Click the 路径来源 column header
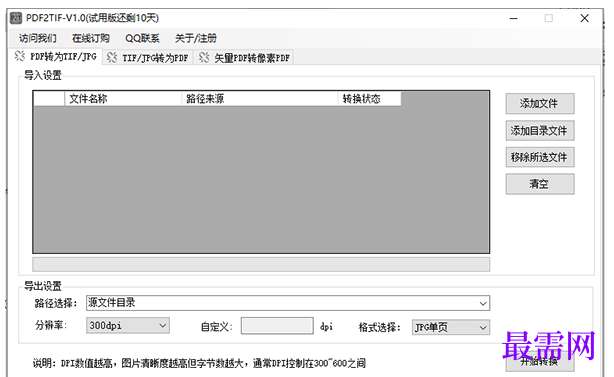The height and width of the screenshot is (377, 614). point(260,99)
